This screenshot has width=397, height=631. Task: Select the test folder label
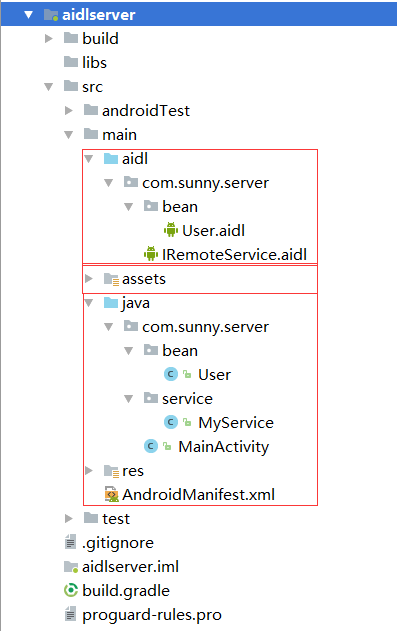pyautogui.click(x=116, y=519)
